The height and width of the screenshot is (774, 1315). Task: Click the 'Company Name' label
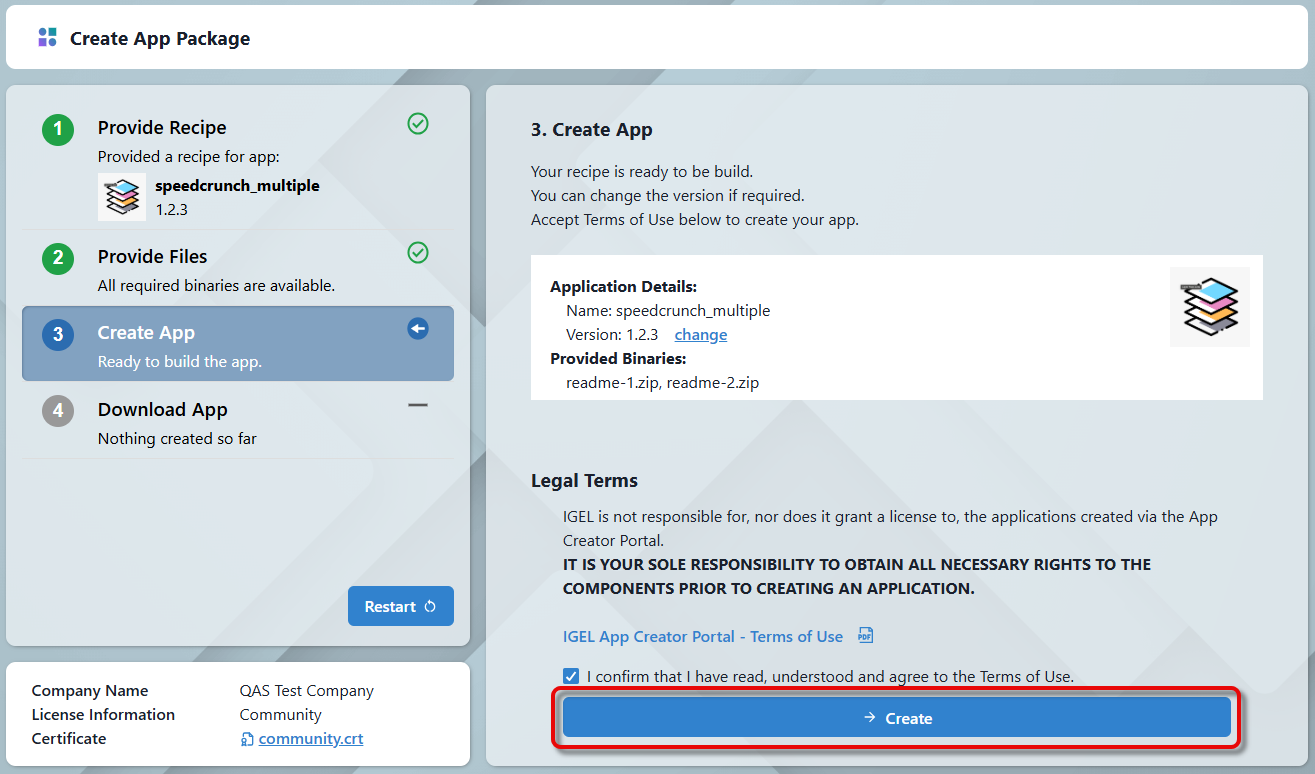(90, 691)
